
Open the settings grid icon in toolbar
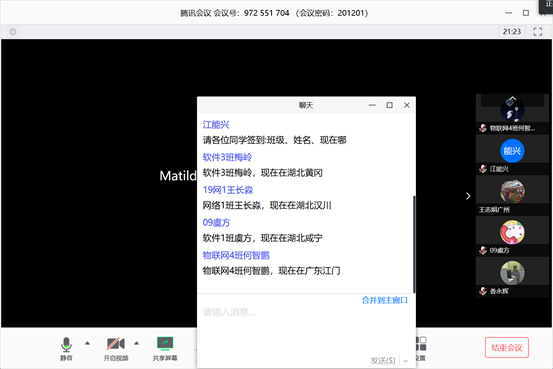click(421, 344)
